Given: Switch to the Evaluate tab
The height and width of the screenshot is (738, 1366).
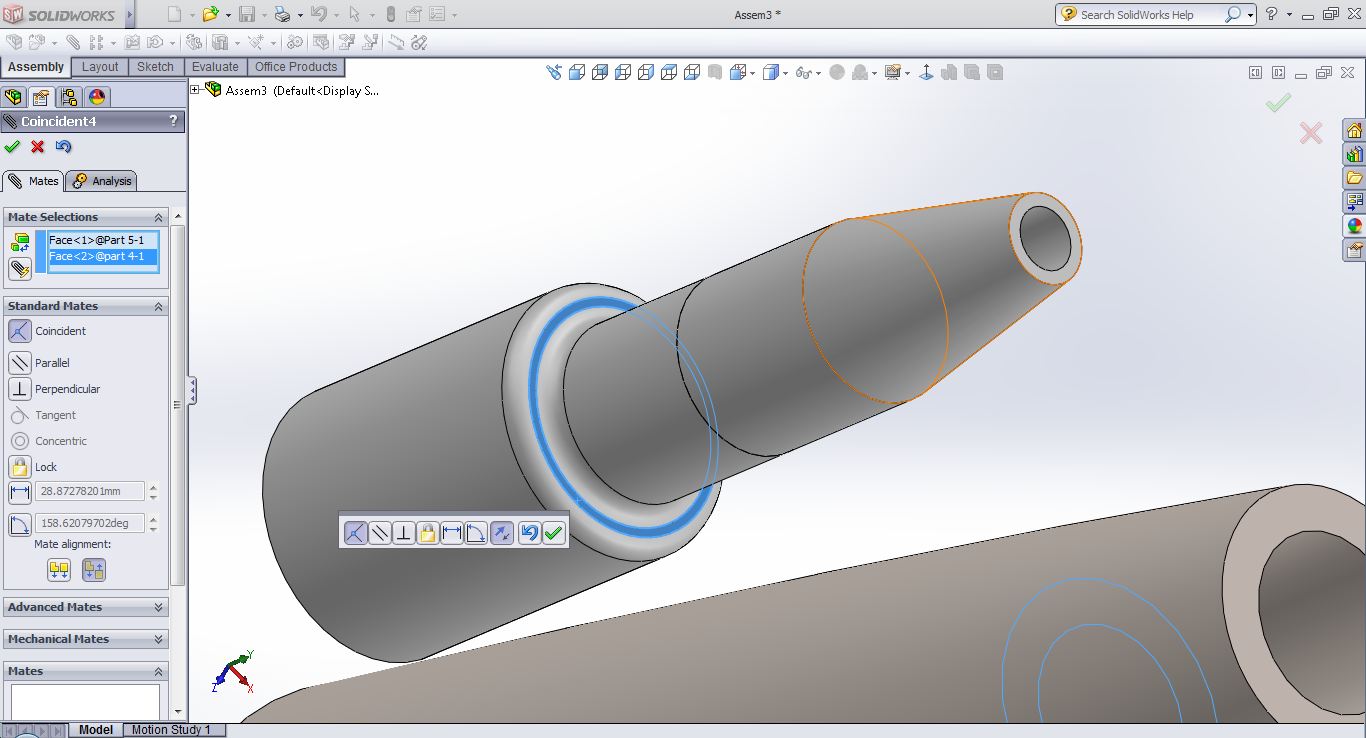Looking at the screenshot, I should (215, 67).
